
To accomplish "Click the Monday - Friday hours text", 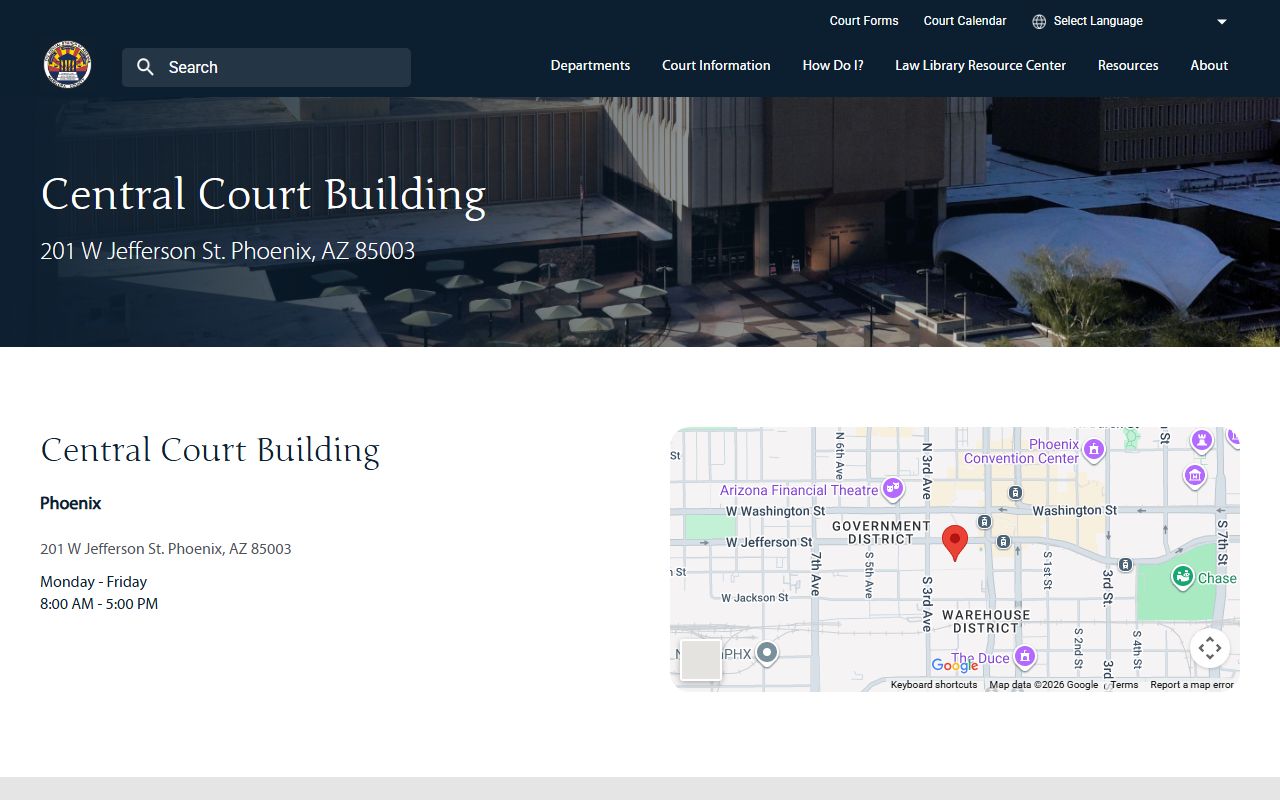I will [x=94, y=582].
